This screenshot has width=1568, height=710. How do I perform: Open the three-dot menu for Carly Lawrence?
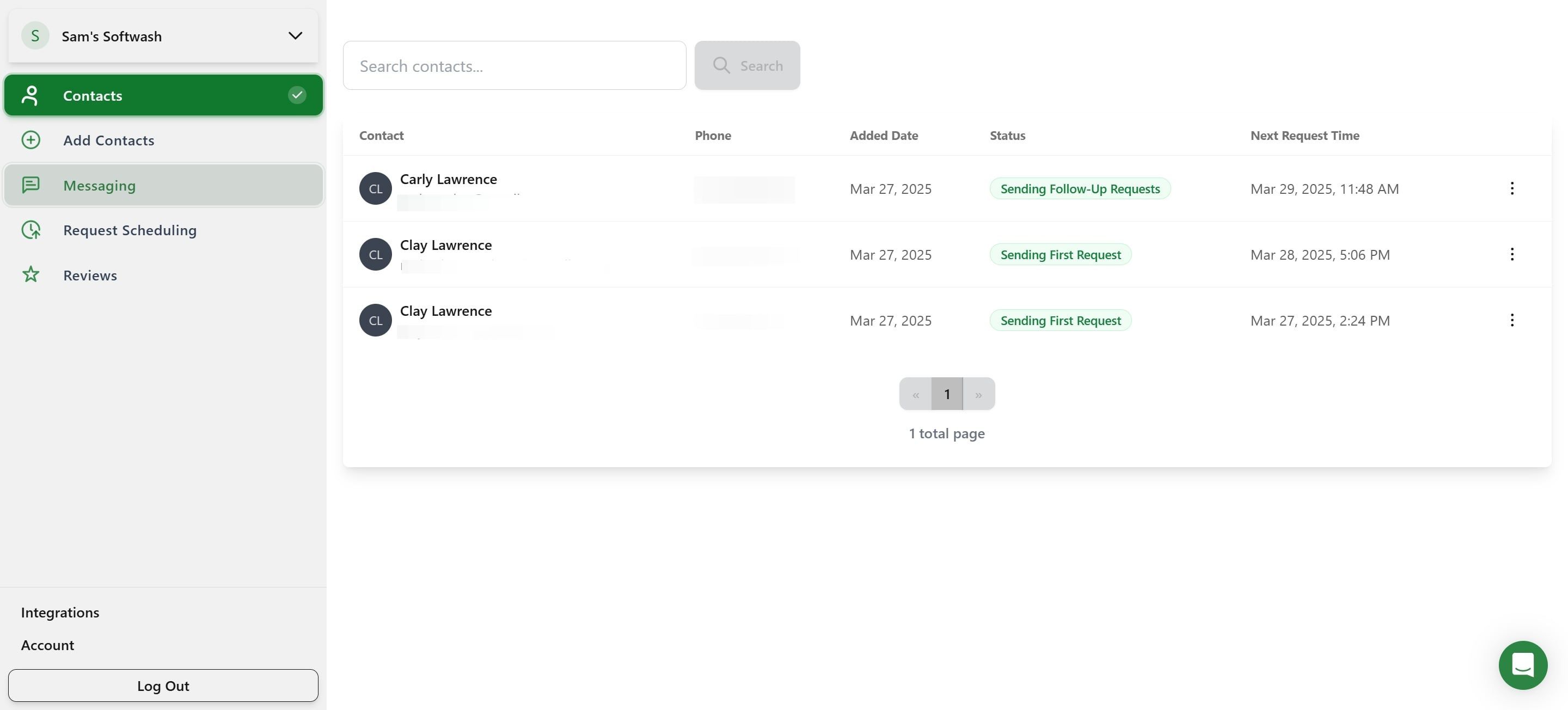pos(1511,188)
